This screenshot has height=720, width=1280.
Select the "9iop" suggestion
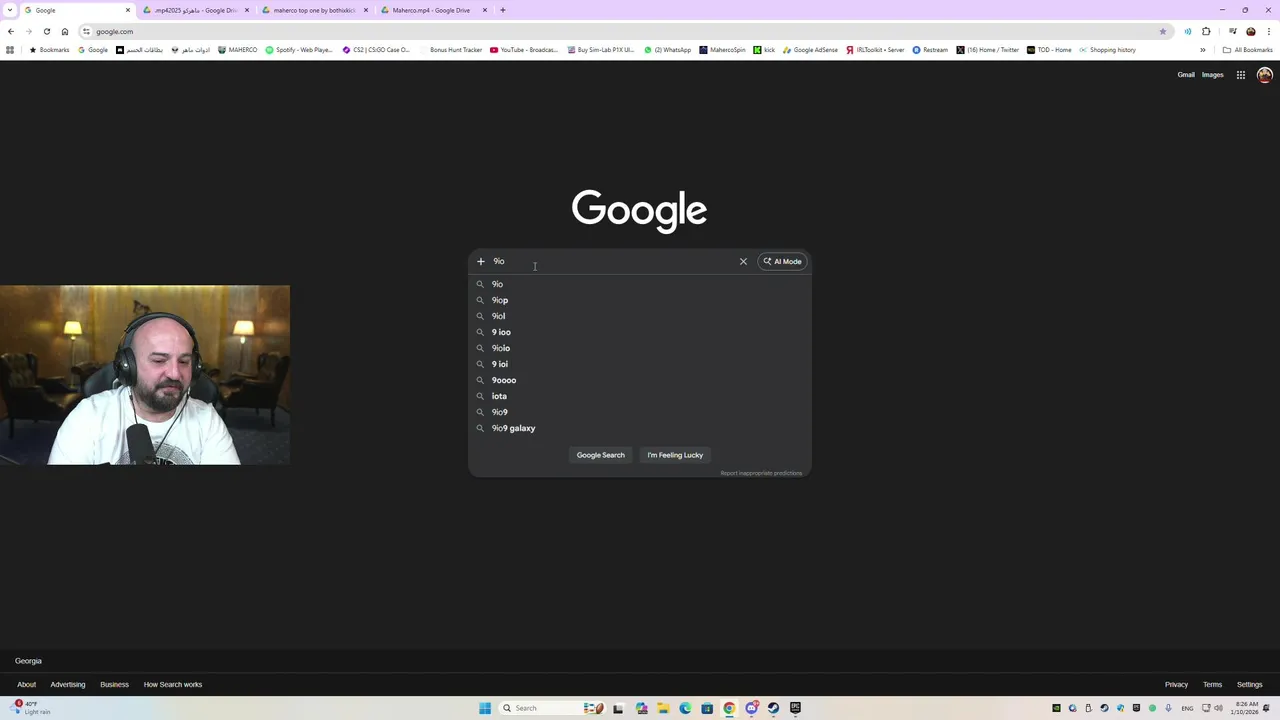pyautogui.click(x=640, y=300)
